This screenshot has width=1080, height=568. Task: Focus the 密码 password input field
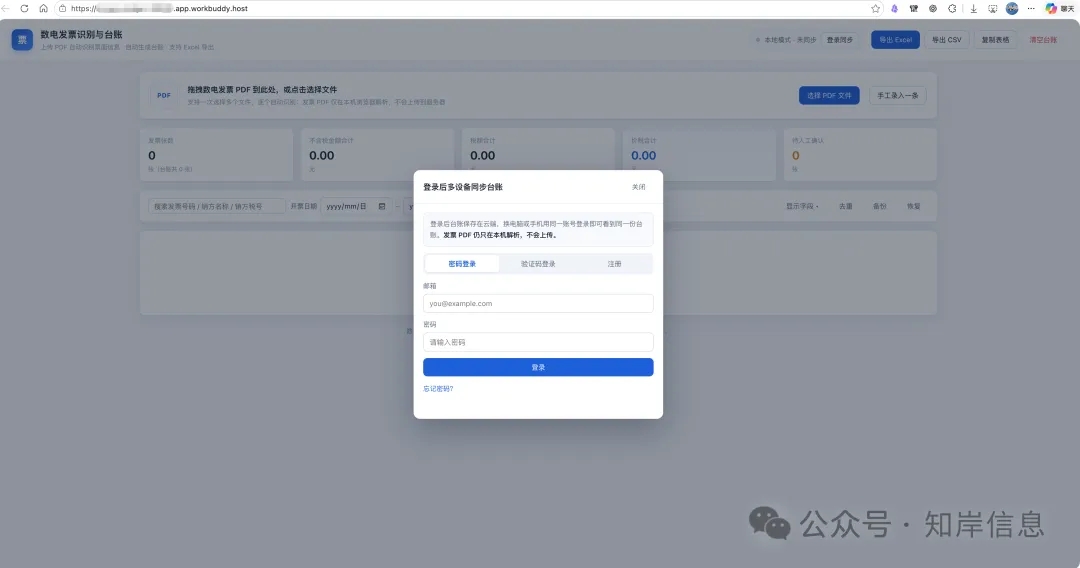pyautogui.click(x=538, y=341)
